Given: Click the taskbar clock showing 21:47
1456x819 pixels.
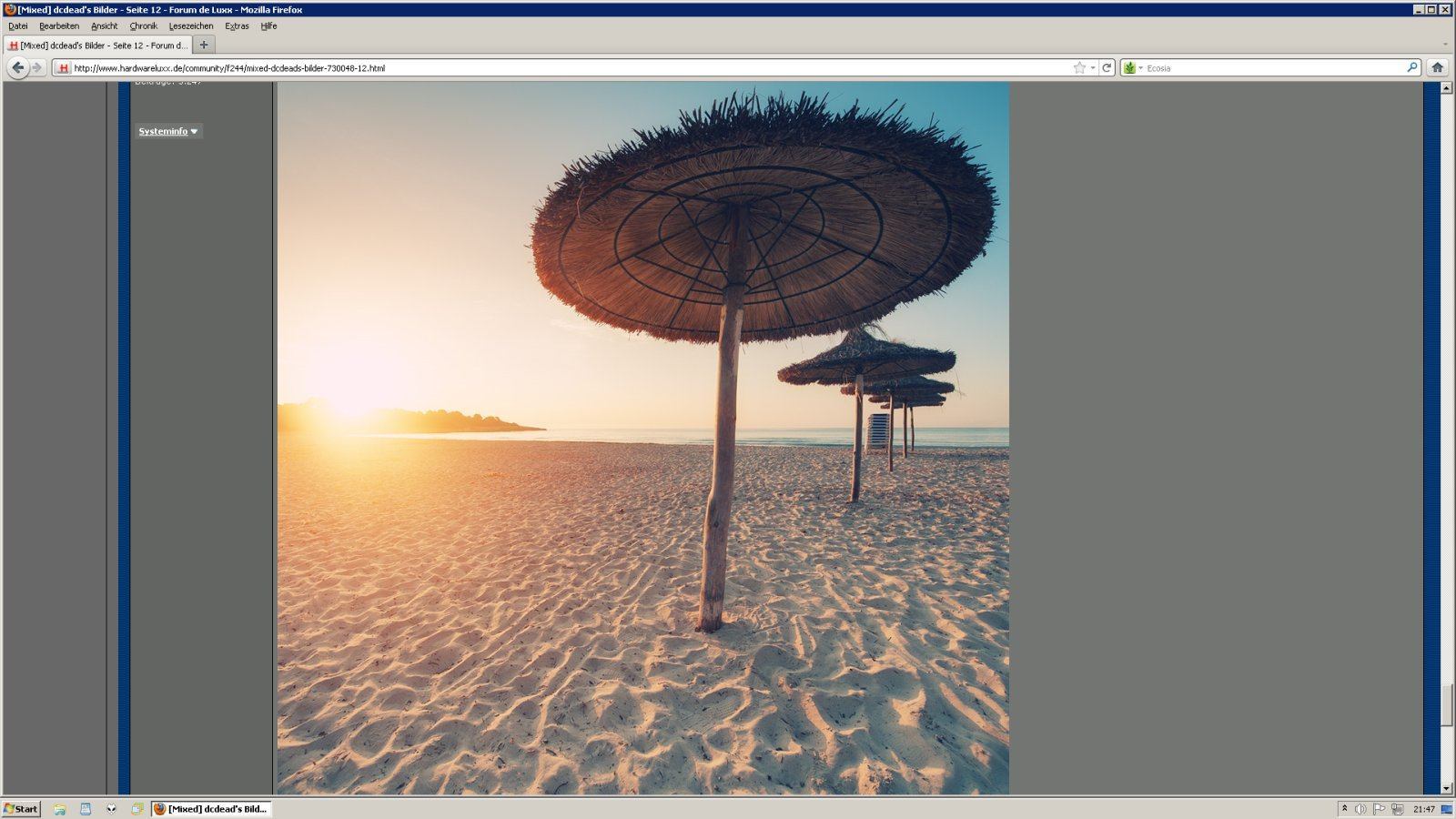Looking at the screenshot, I should pos(1424,809).
